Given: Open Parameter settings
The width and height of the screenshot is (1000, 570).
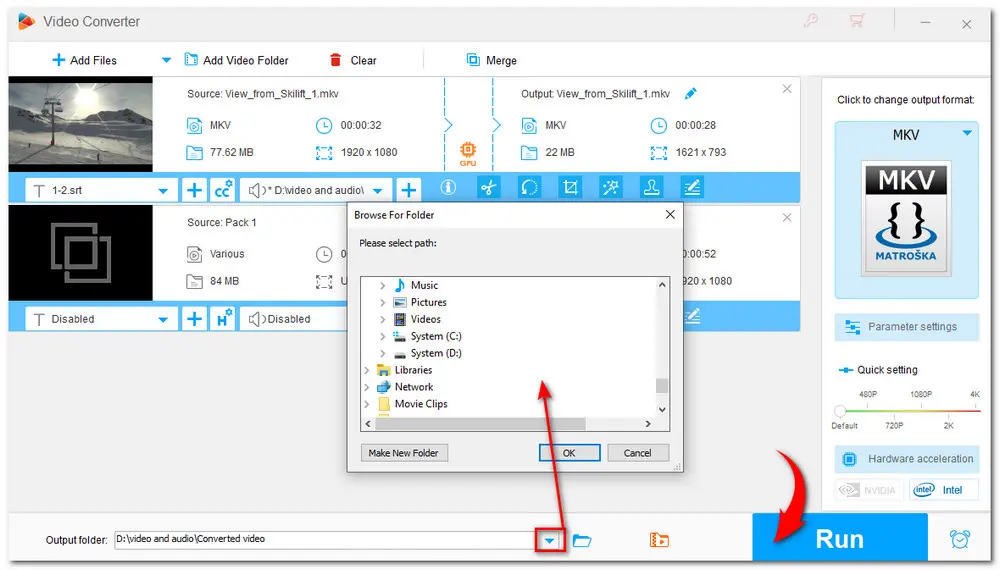Looking at the screenshot, I should (906, 326).
